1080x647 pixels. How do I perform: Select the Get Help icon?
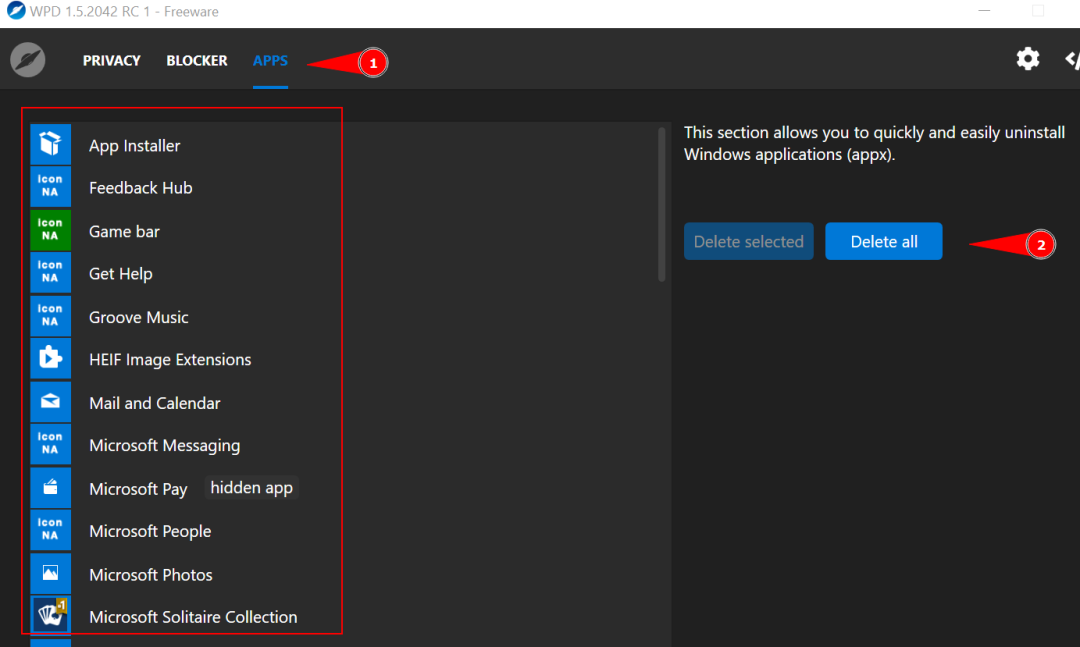pyautogui.click(x=50, y=273)
